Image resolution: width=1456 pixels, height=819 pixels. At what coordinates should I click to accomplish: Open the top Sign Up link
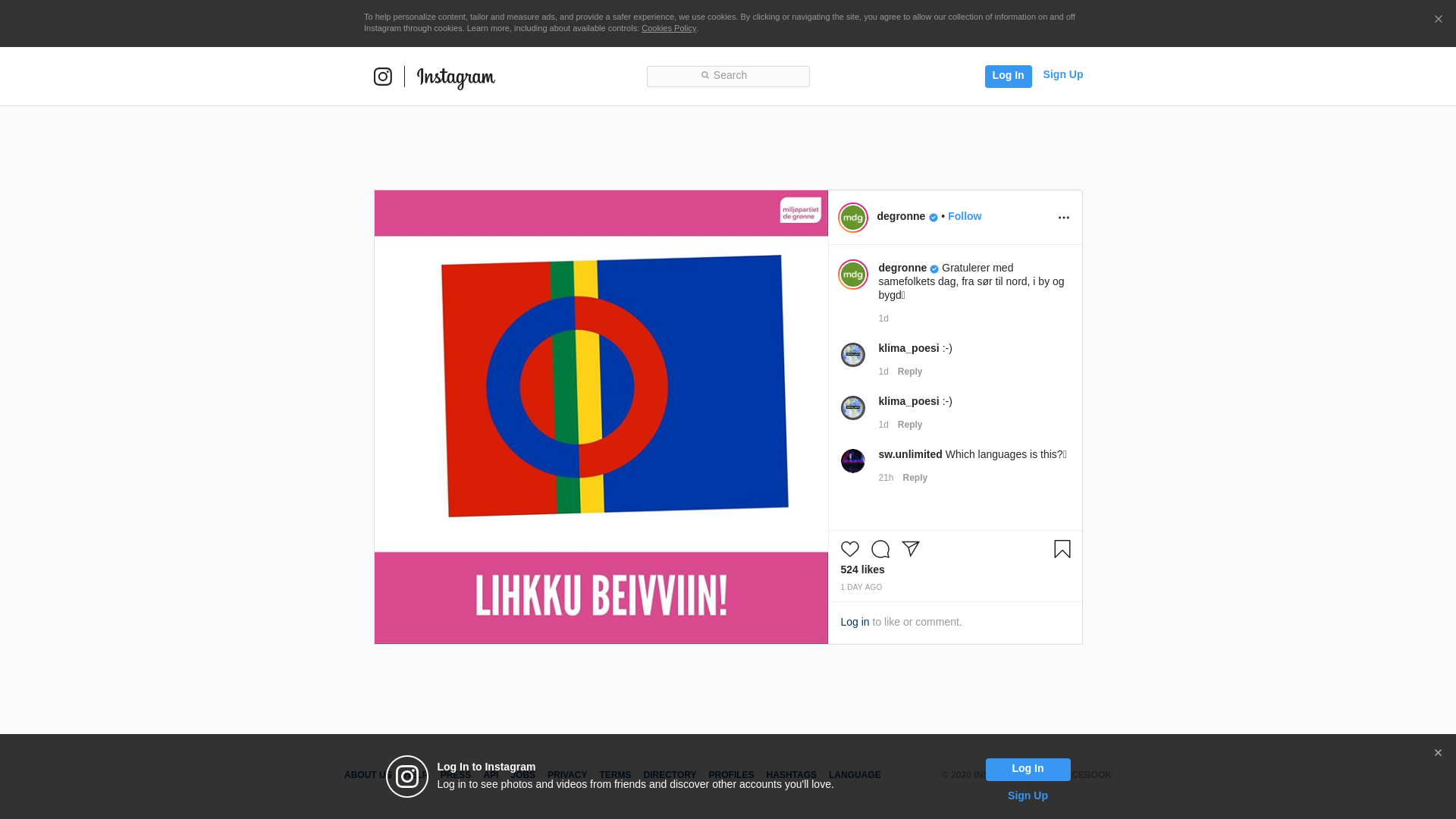point(1062,74)
